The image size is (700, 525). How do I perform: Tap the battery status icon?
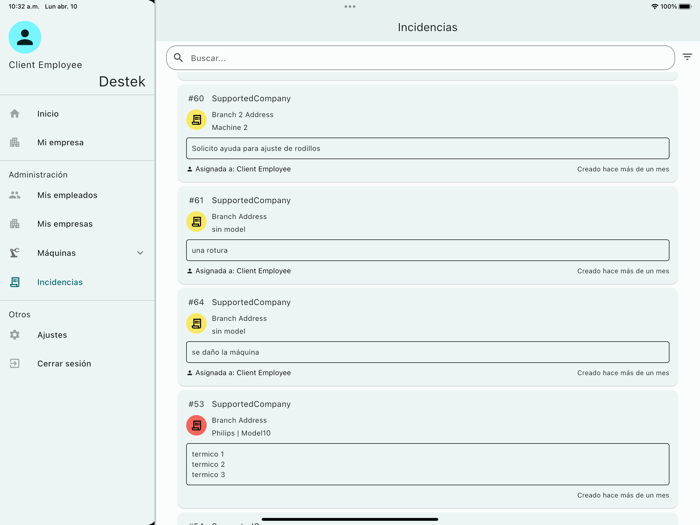(685, 6)
